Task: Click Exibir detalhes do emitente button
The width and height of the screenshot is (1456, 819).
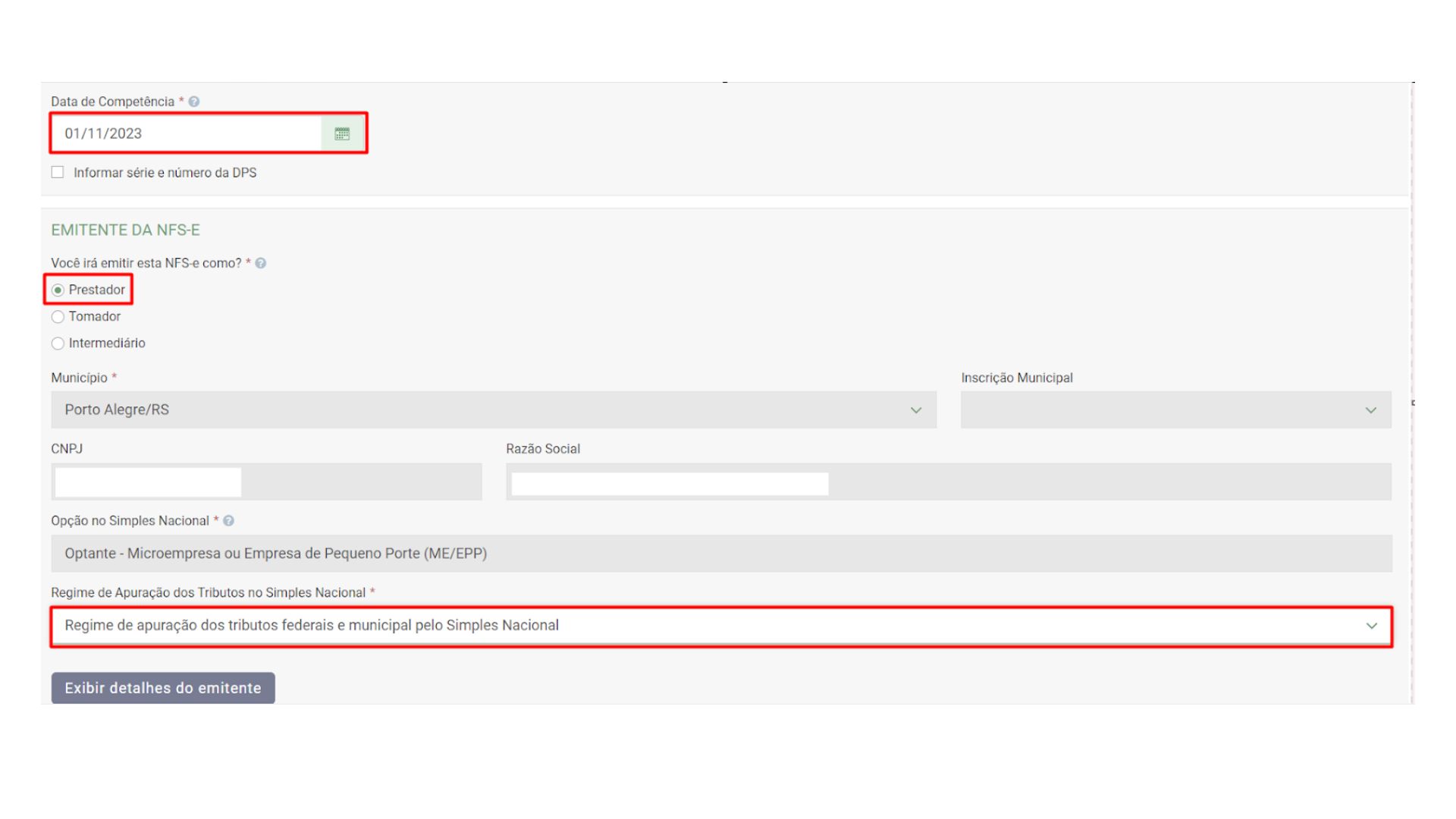Action: 163,688
